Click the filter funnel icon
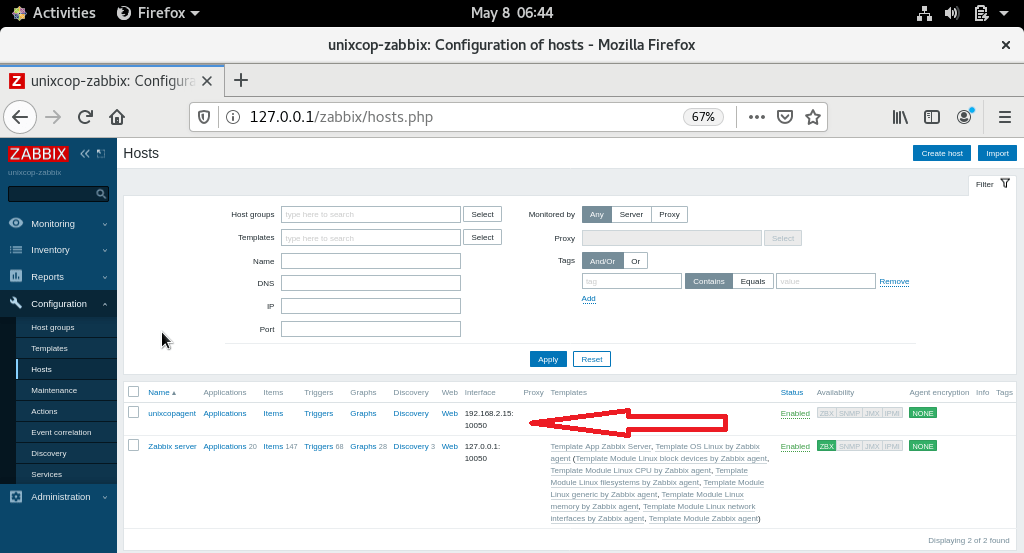 (1005, 183)
